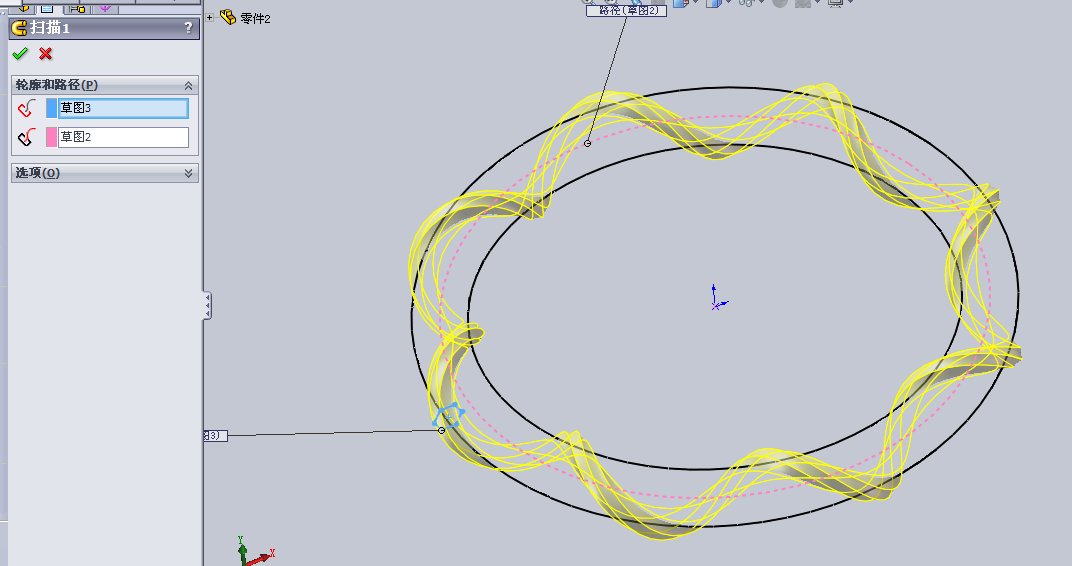Expand the 零件2 tree node

tap(210, 18)
